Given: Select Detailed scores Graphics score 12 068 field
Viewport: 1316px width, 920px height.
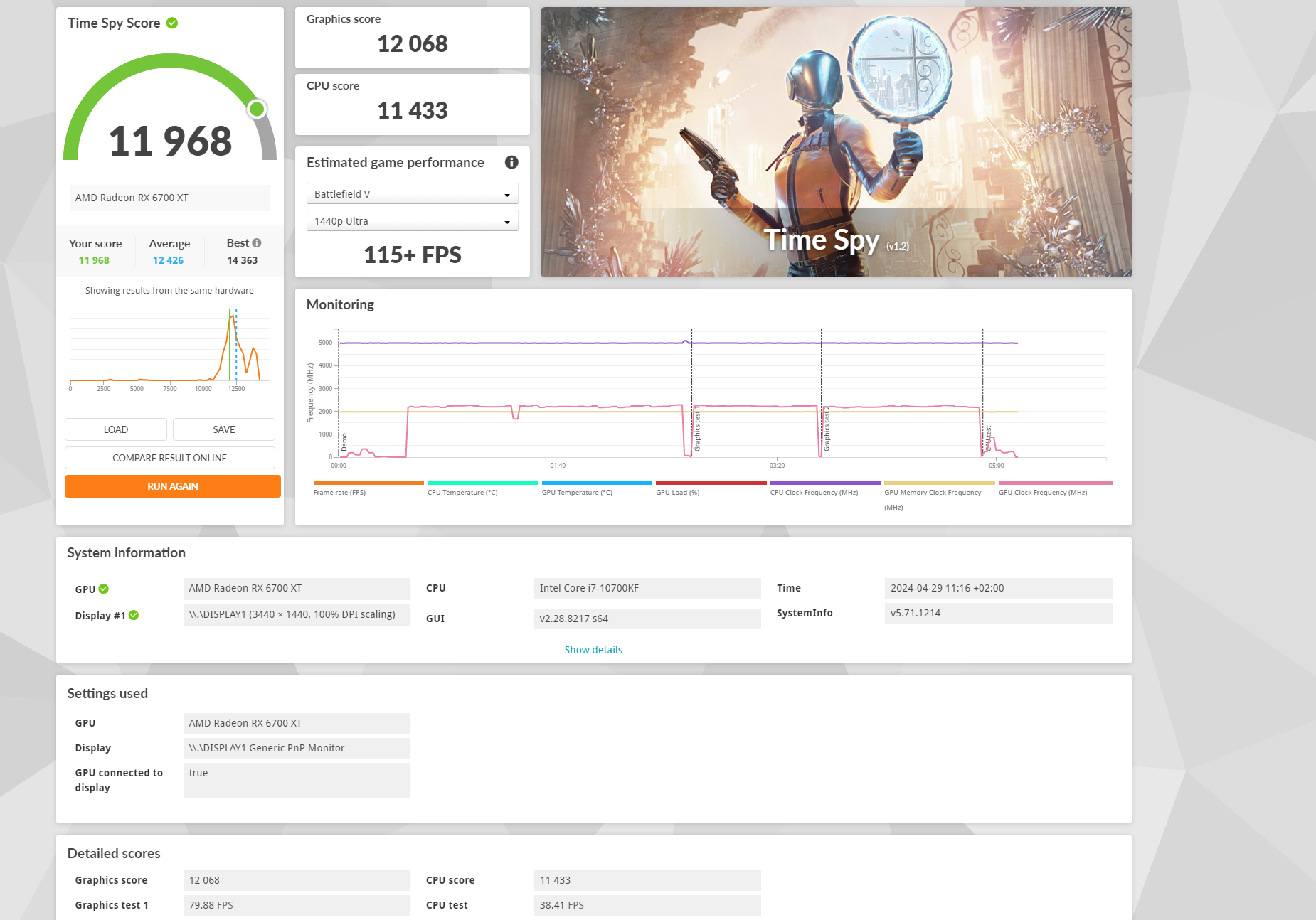Looking at the screenshot, I should pyautogui.click(x=297, y=880).
